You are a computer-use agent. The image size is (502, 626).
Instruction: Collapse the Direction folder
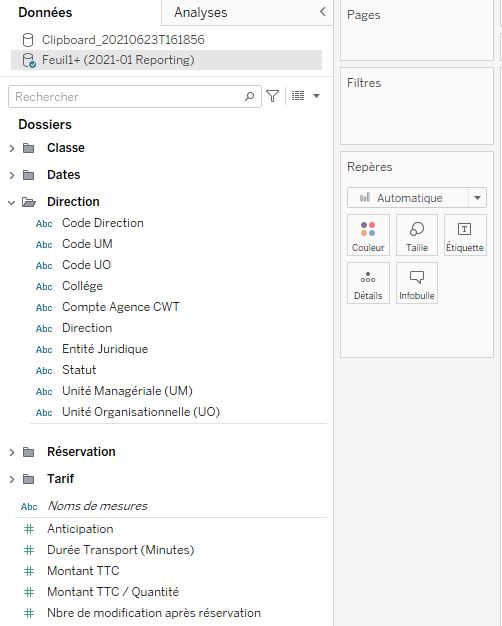(x=12, y=202)
